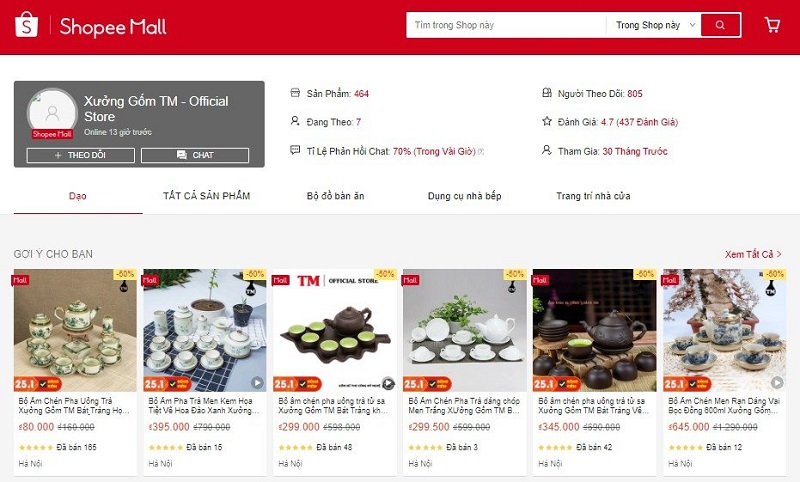Click the shop avatar profile picture

pos(52,113)
